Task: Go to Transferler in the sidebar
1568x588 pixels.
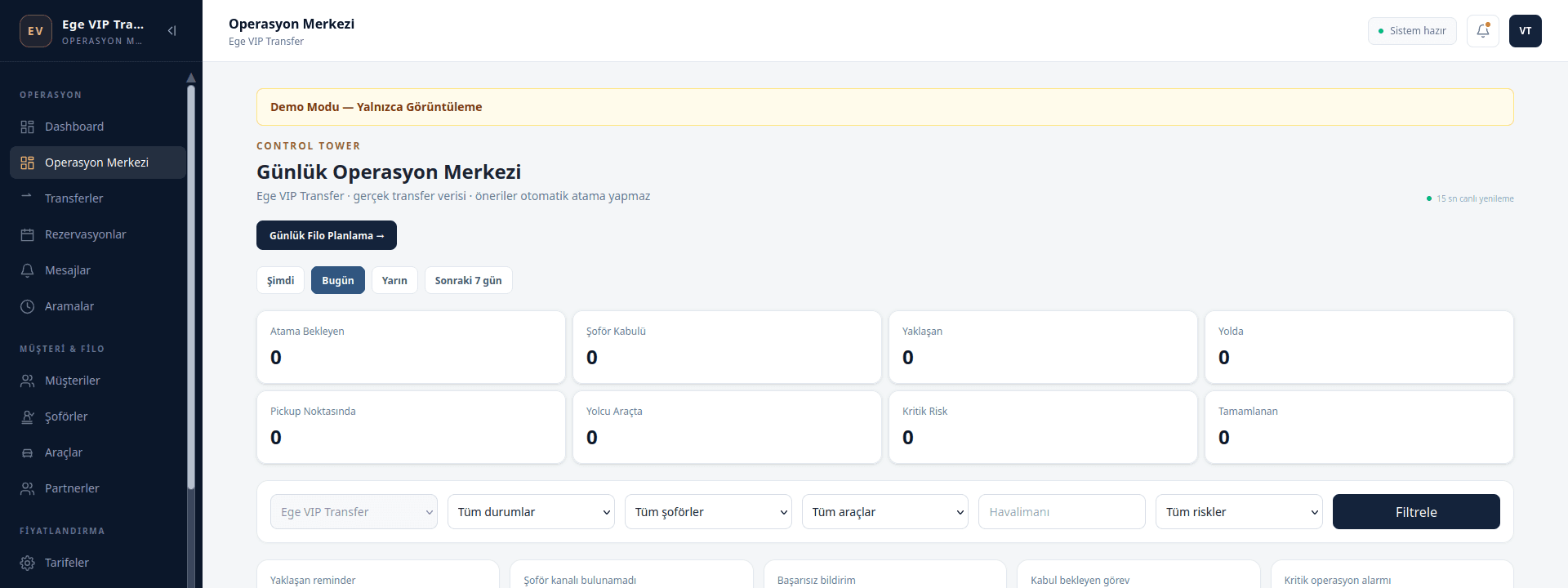Action: click(x=98, y=198)
